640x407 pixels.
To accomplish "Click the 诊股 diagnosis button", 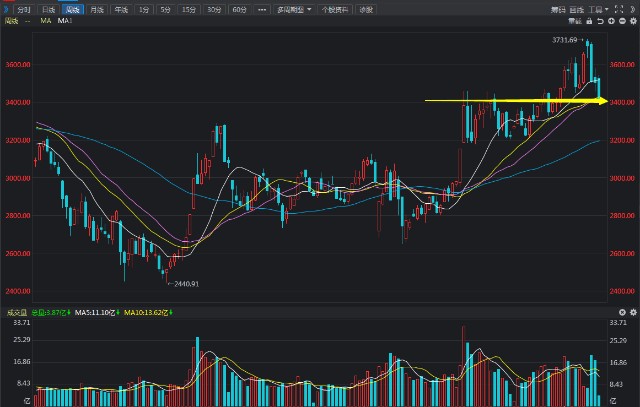I will (367, 9).
